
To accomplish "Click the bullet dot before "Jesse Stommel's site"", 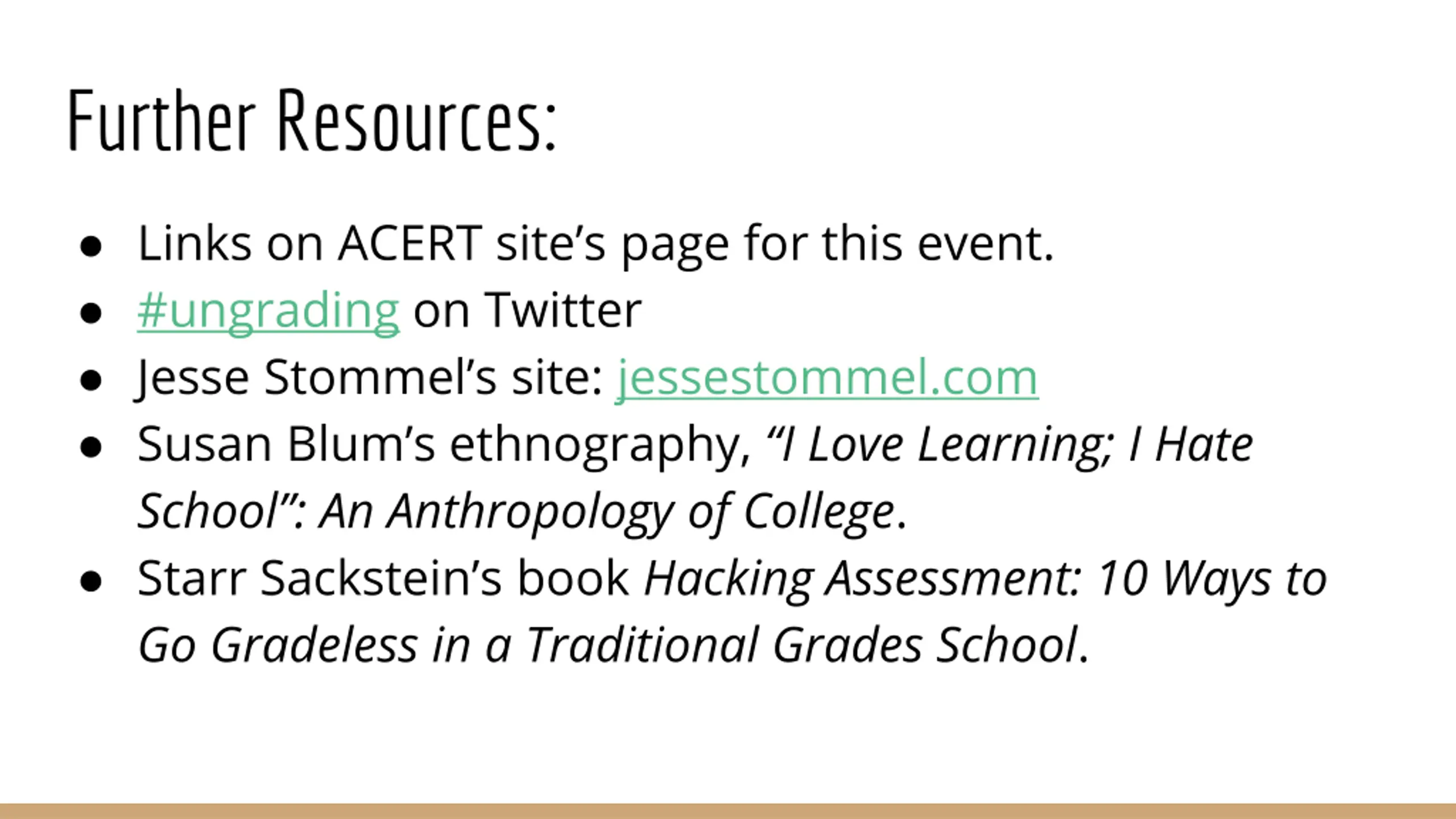I will coord(91,381).
